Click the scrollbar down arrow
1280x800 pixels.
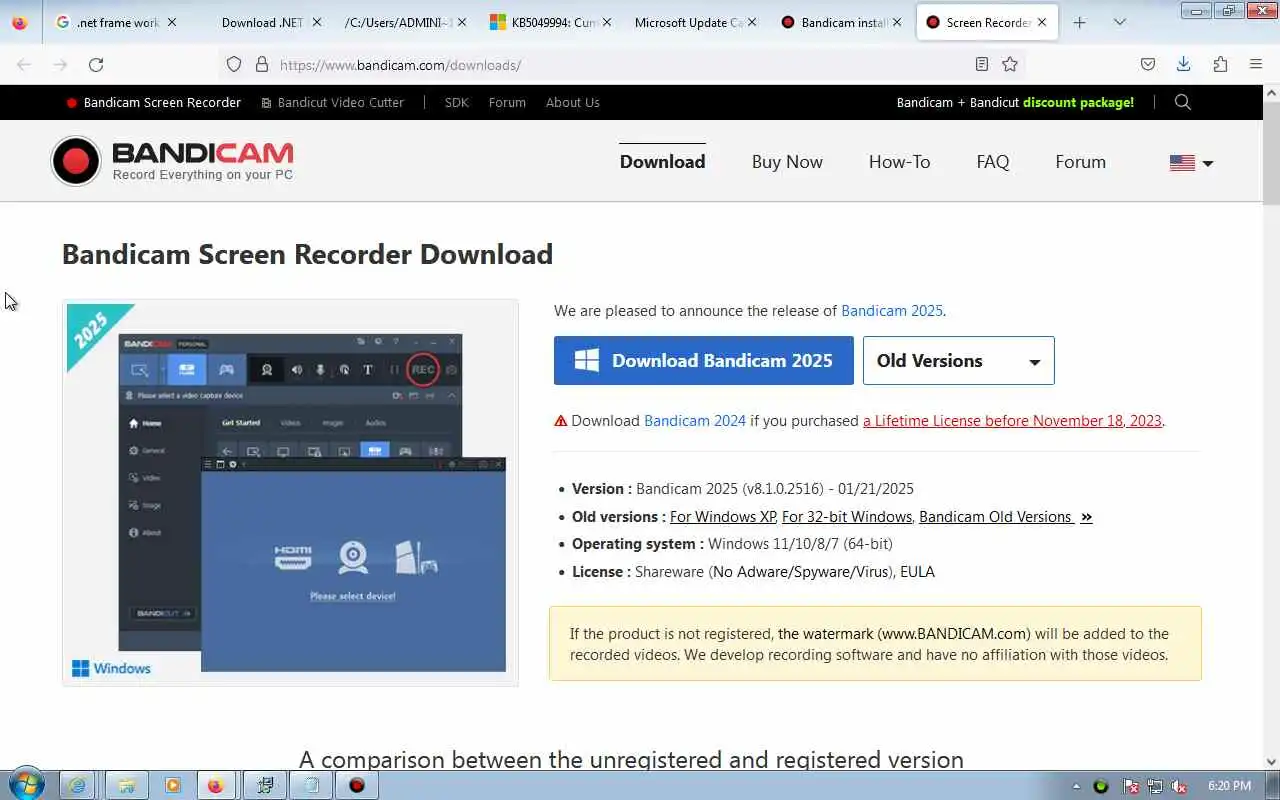pyautogui.click(x=1271, y=762)
